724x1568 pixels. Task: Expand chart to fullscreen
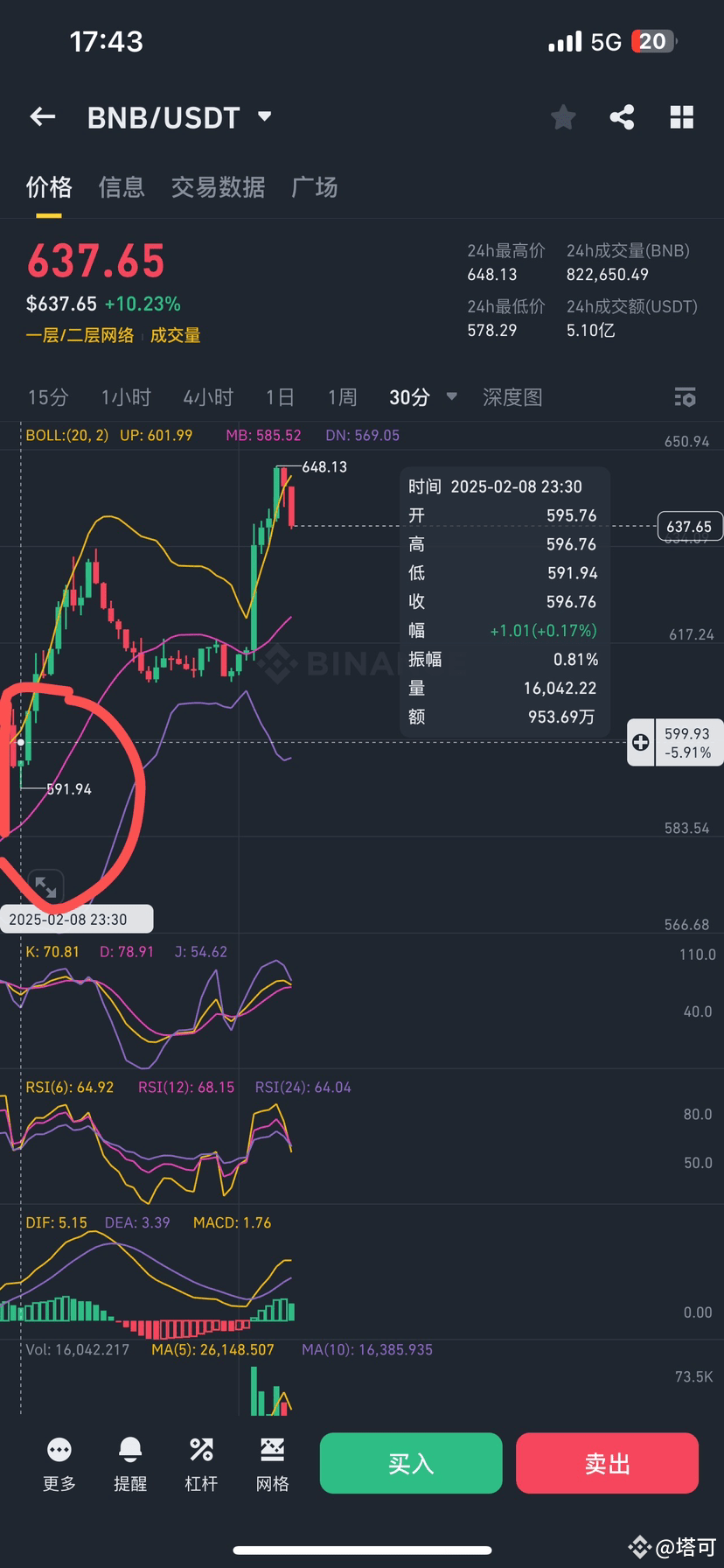click(45, 887)
